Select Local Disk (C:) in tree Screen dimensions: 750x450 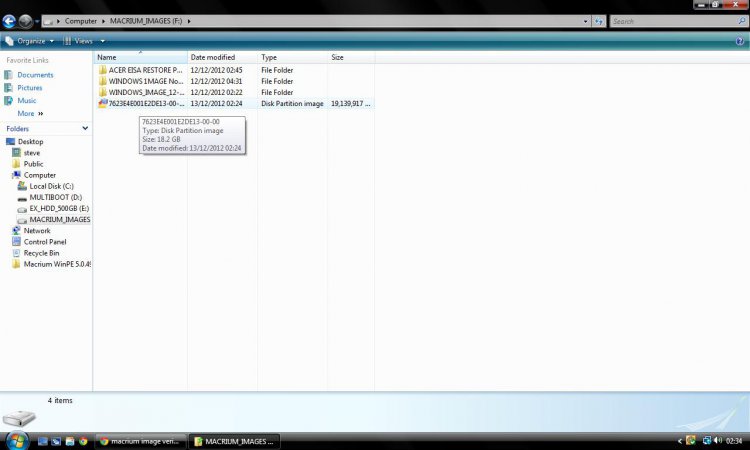point(51,187)
